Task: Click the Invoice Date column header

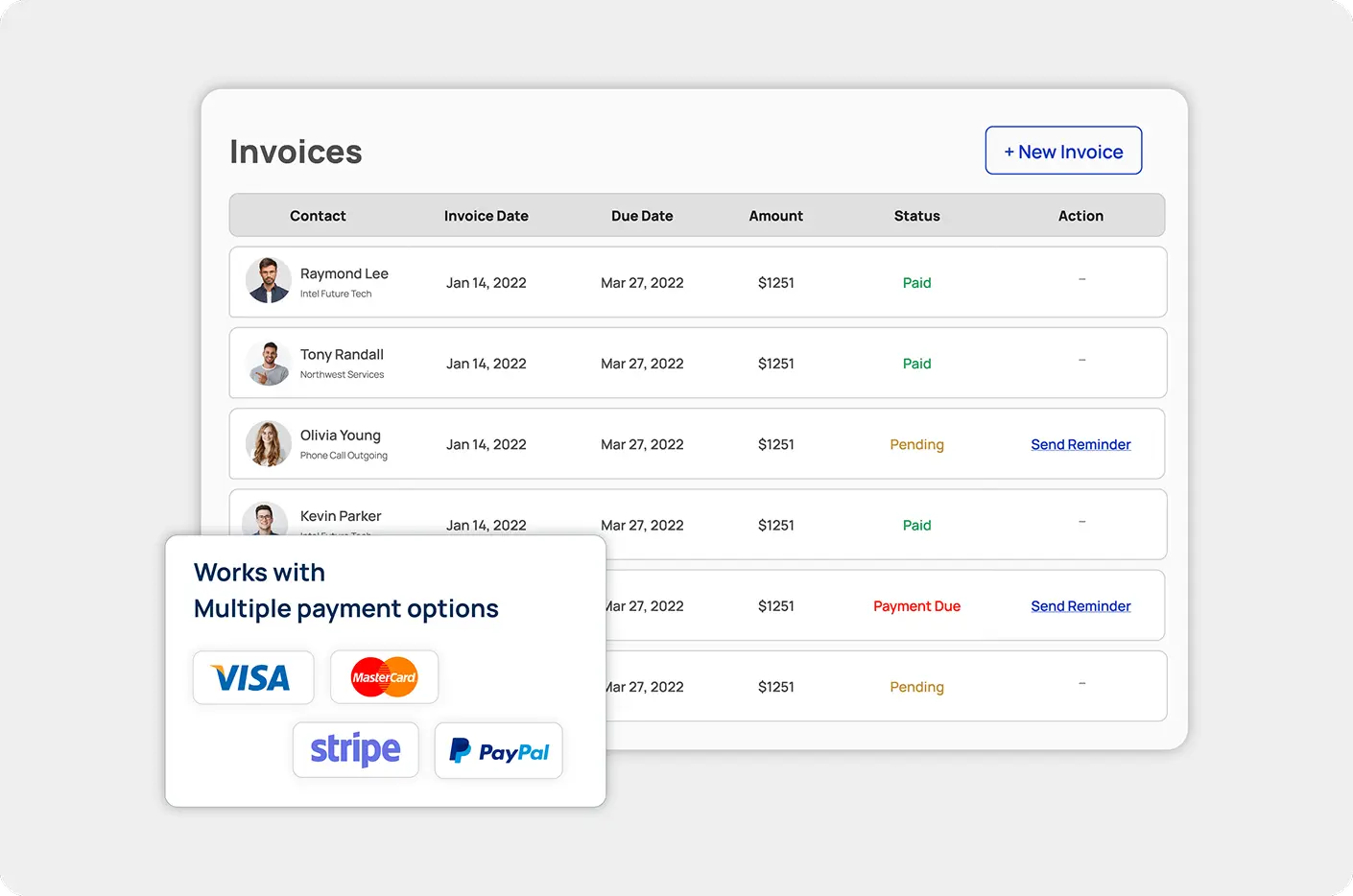Action: pos(486,215)
